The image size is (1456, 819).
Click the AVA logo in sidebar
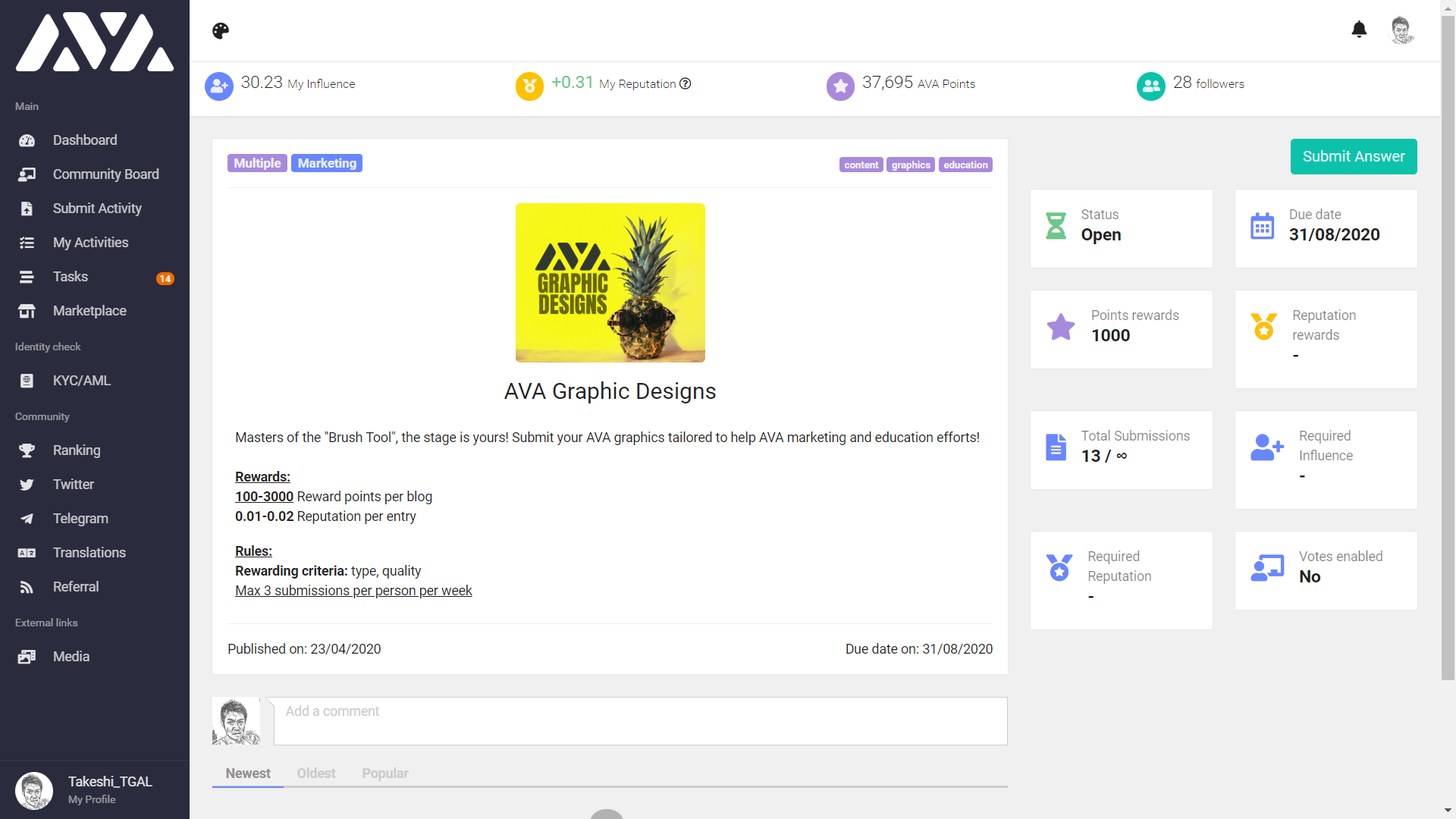coord(95,42)
